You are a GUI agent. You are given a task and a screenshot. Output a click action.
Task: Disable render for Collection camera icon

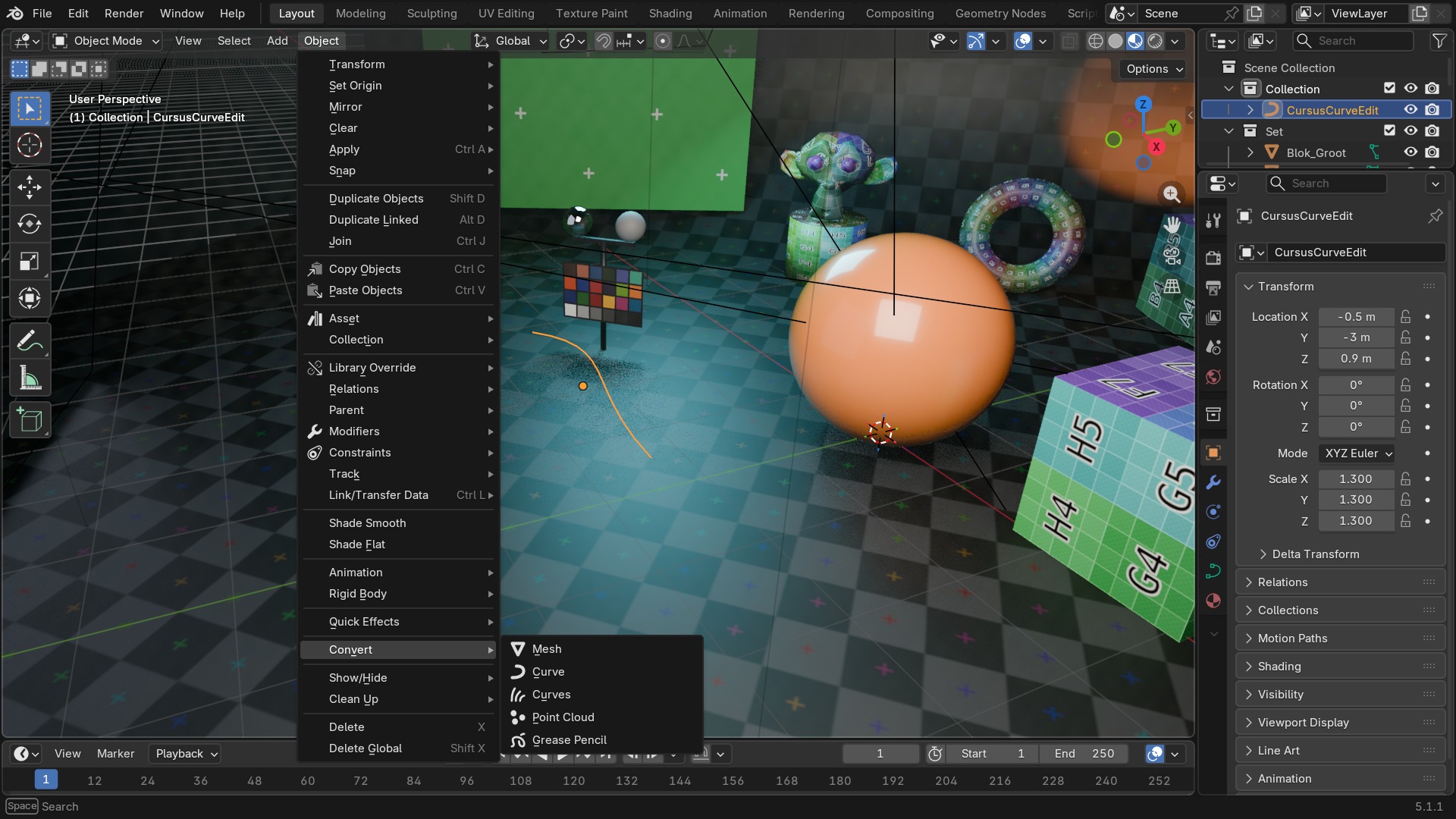click(1432, 88)
